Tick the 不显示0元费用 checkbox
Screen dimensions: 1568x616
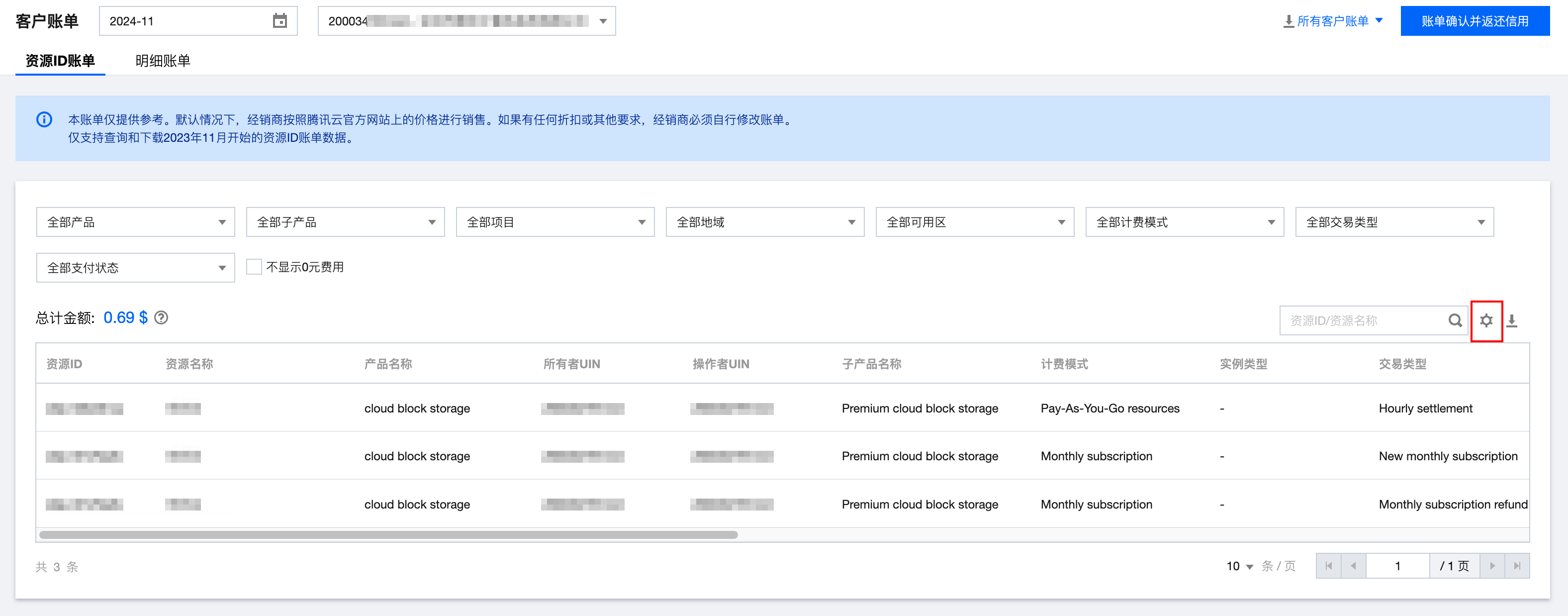pos(254,267)
